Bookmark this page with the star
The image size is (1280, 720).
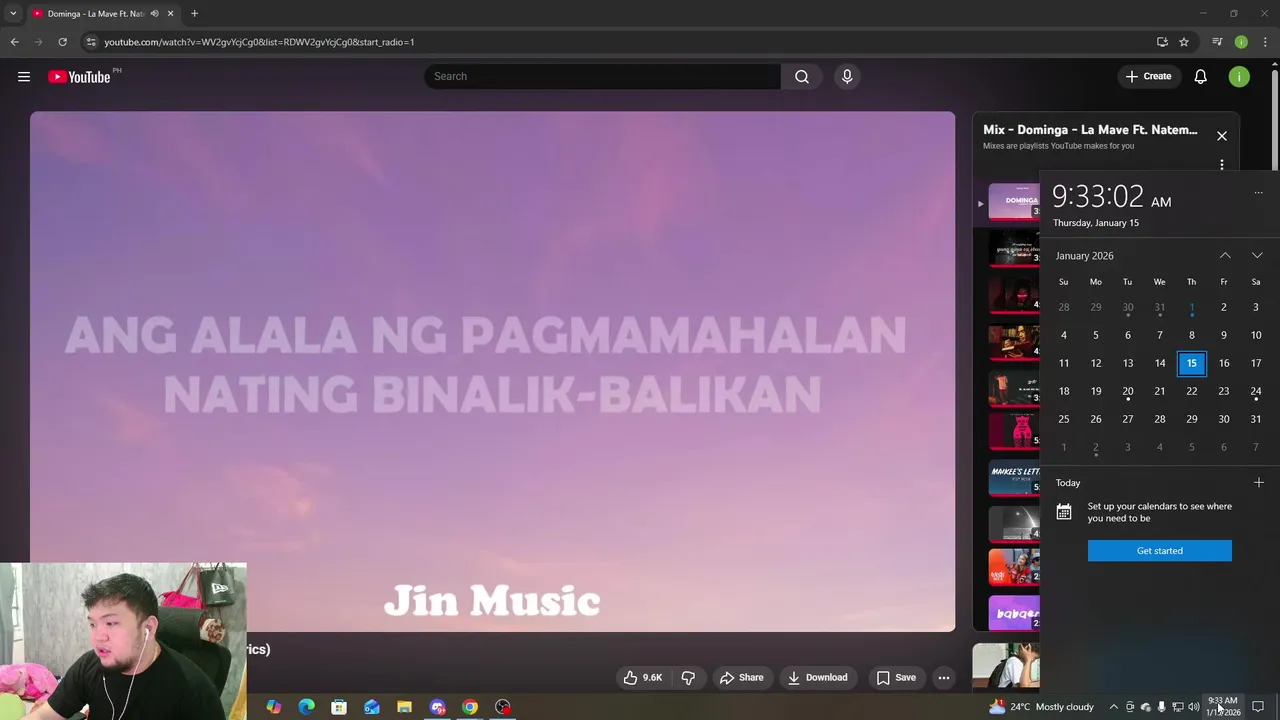(1184, 42)
